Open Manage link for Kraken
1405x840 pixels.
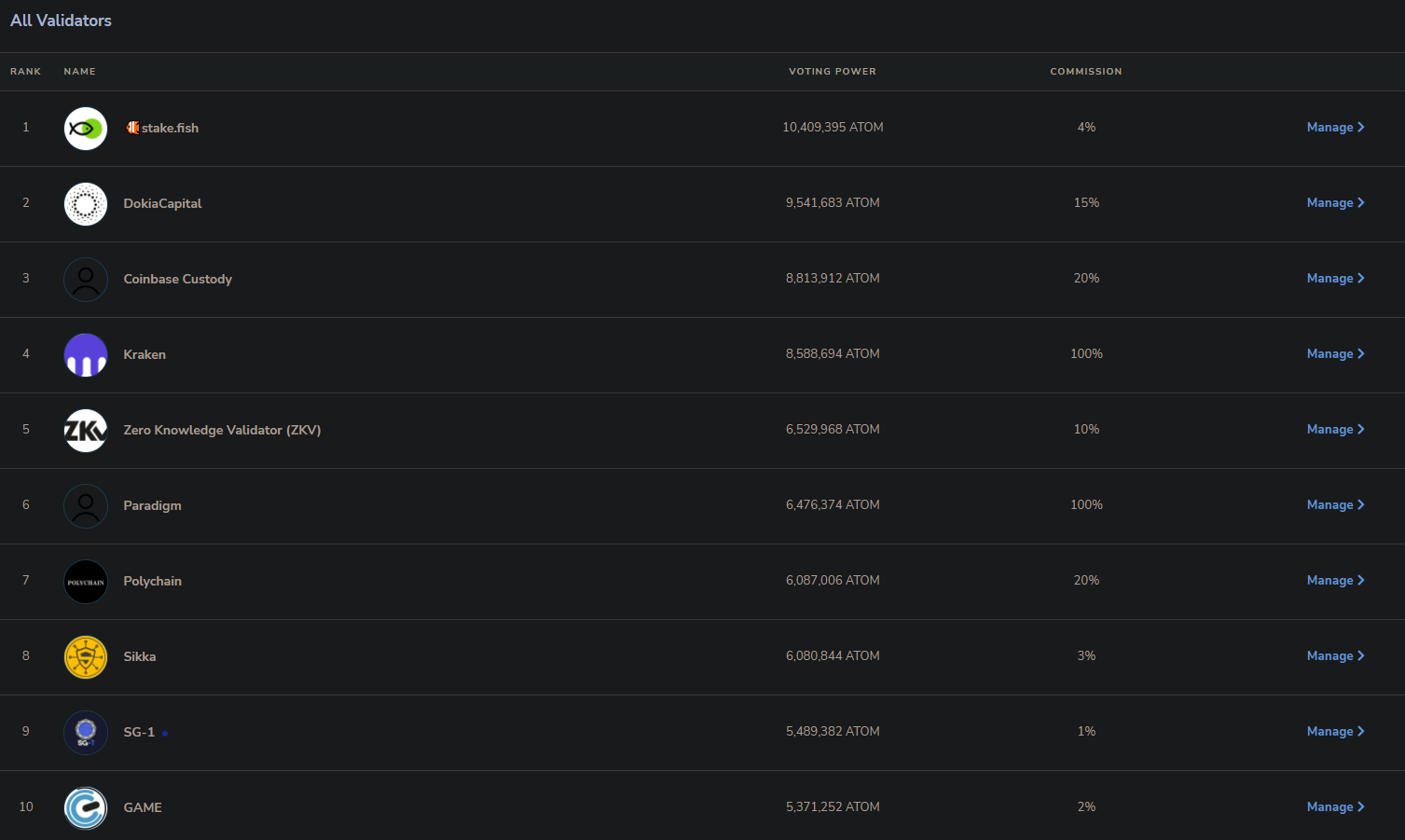click(1335, 354)
